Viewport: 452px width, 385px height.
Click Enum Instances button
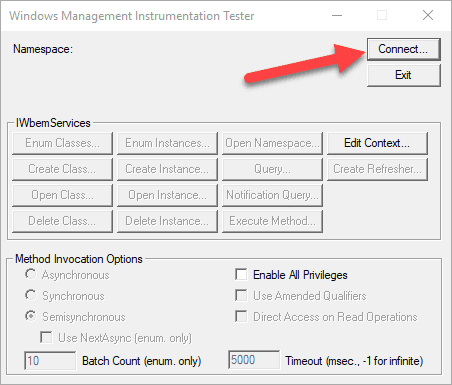click(167, 143)
